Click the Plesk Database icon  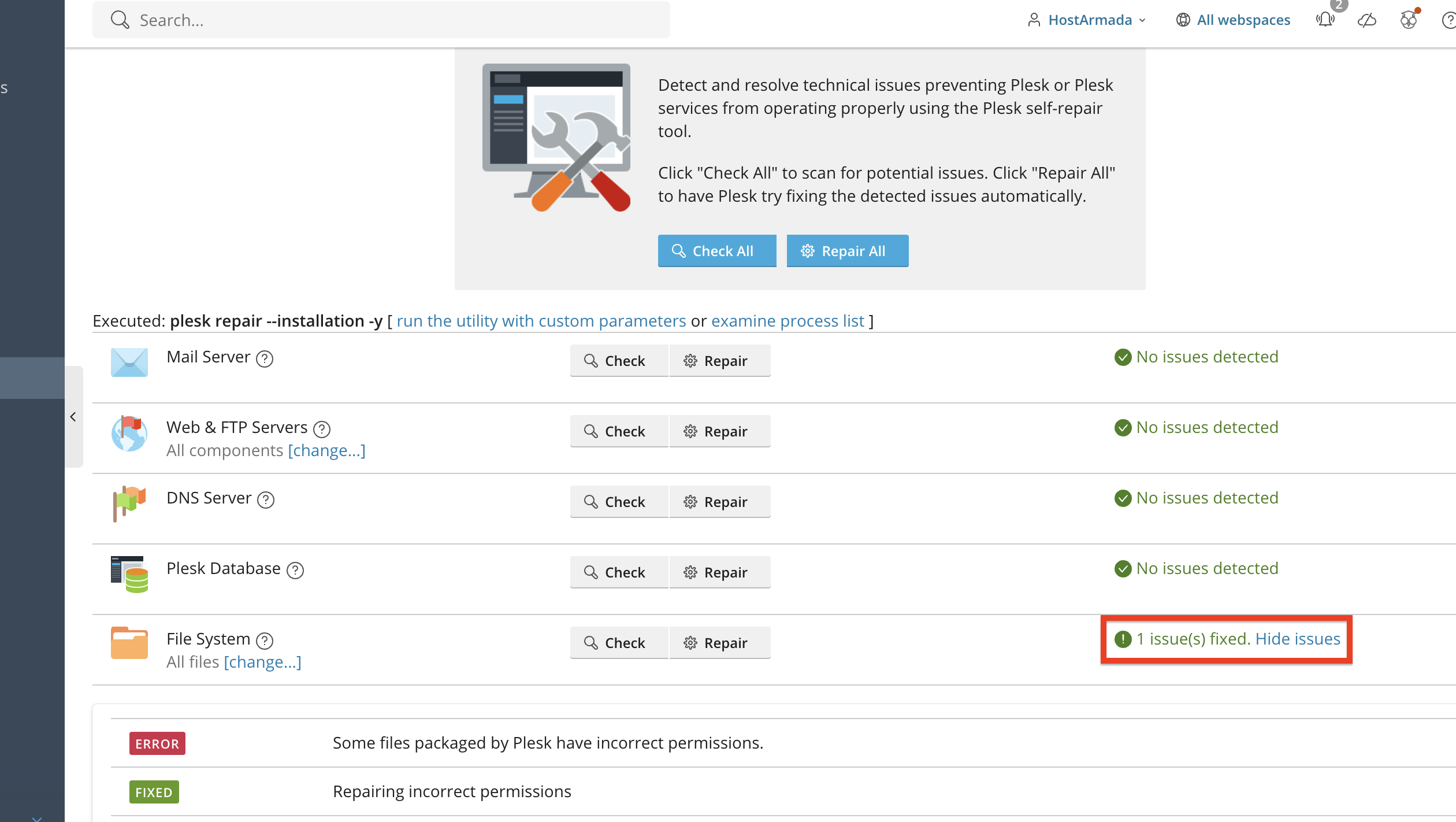pyautogui.click(x=129, y=574)
